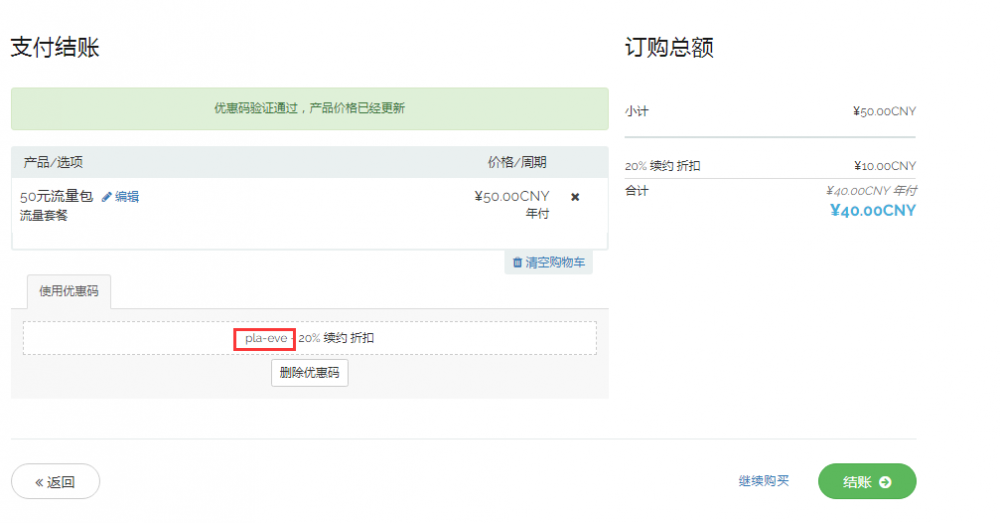
Task: Select the 小计 subtotal row label
Action: (636, 111)
